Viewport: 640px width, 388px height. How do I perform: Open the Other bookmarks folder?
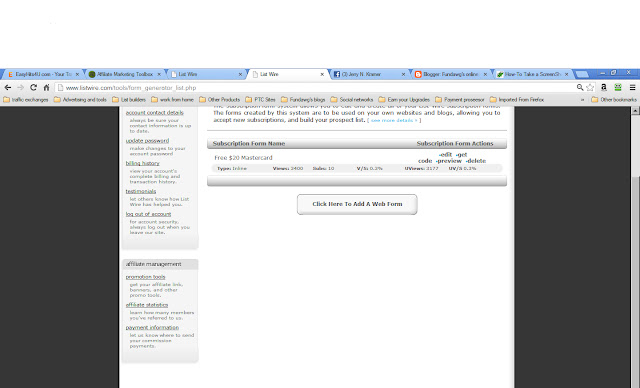614,100
